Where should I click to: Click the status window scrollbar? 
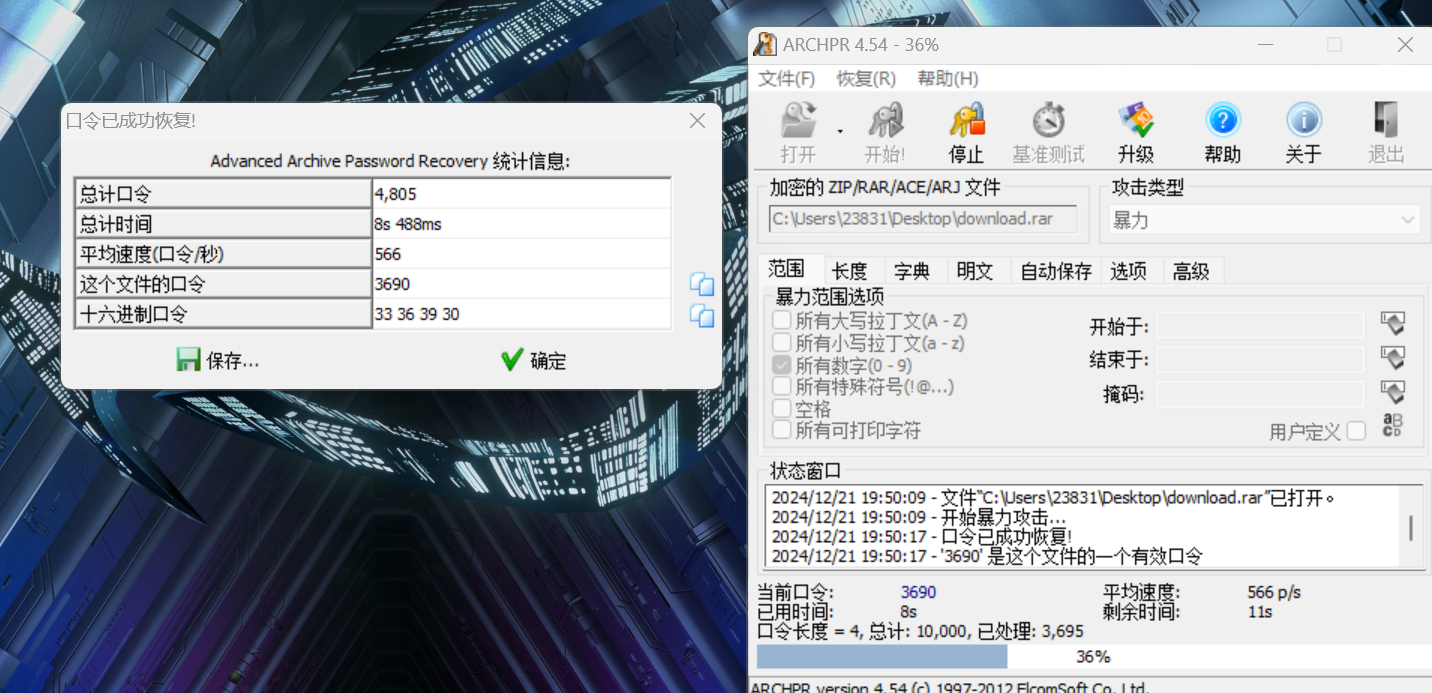(x=1411, y=529)
